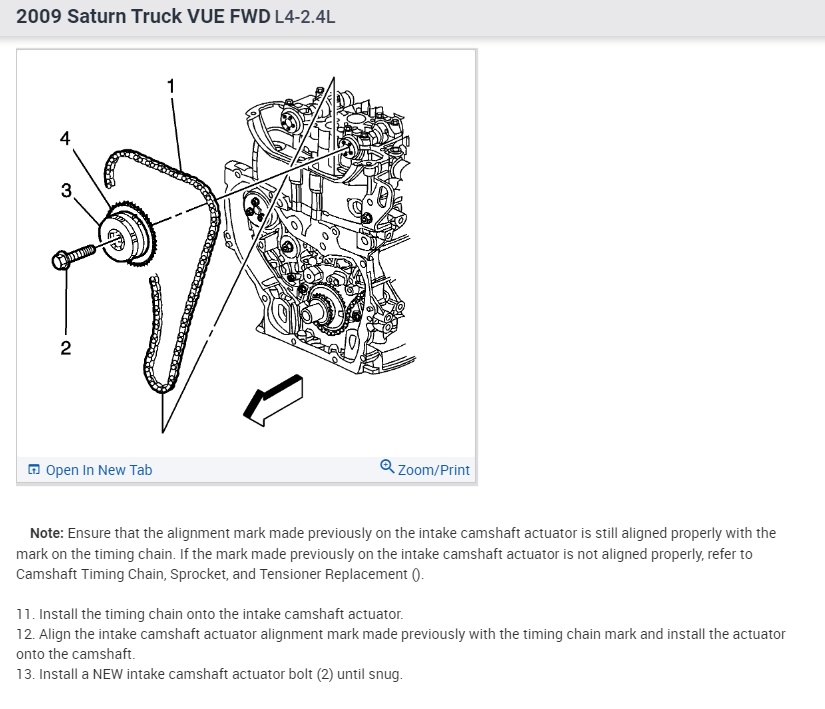Click the bold Note: label
The image size is (825, 709).
pyautogui.click(x=47, y=533)
